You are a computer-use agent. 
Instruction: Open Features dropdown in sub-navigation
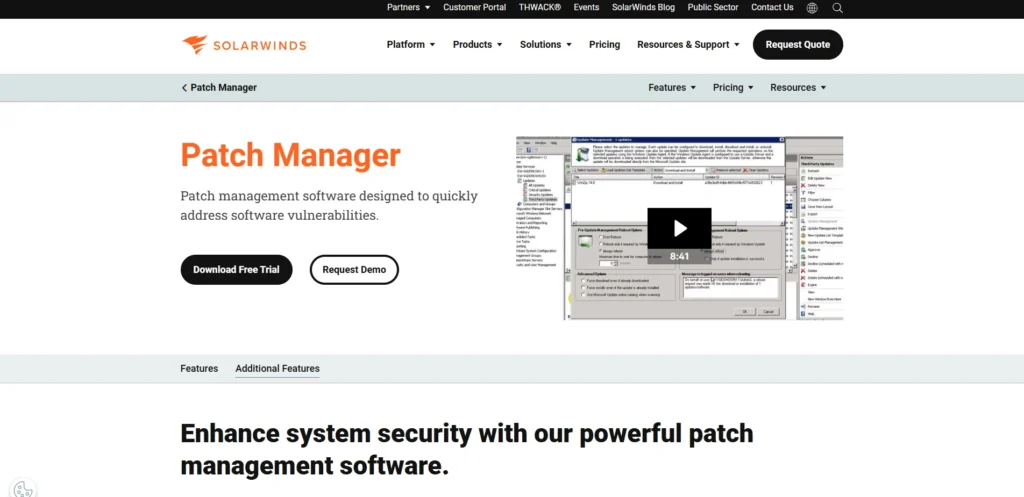pos(672,88)
